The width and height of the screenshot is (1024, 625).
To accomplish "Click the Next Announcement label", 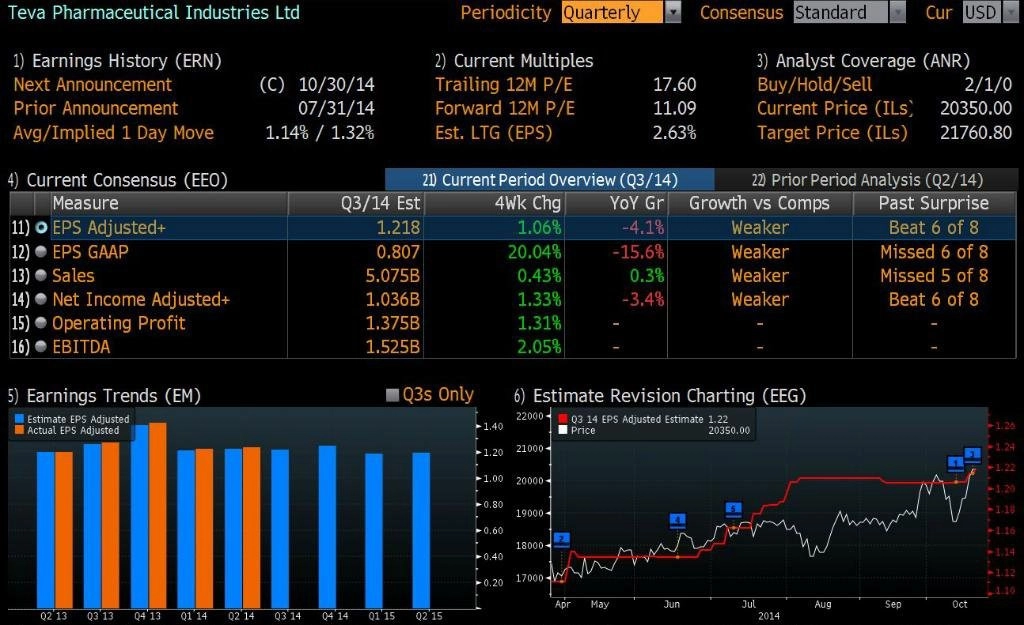I will click(93, 84).
